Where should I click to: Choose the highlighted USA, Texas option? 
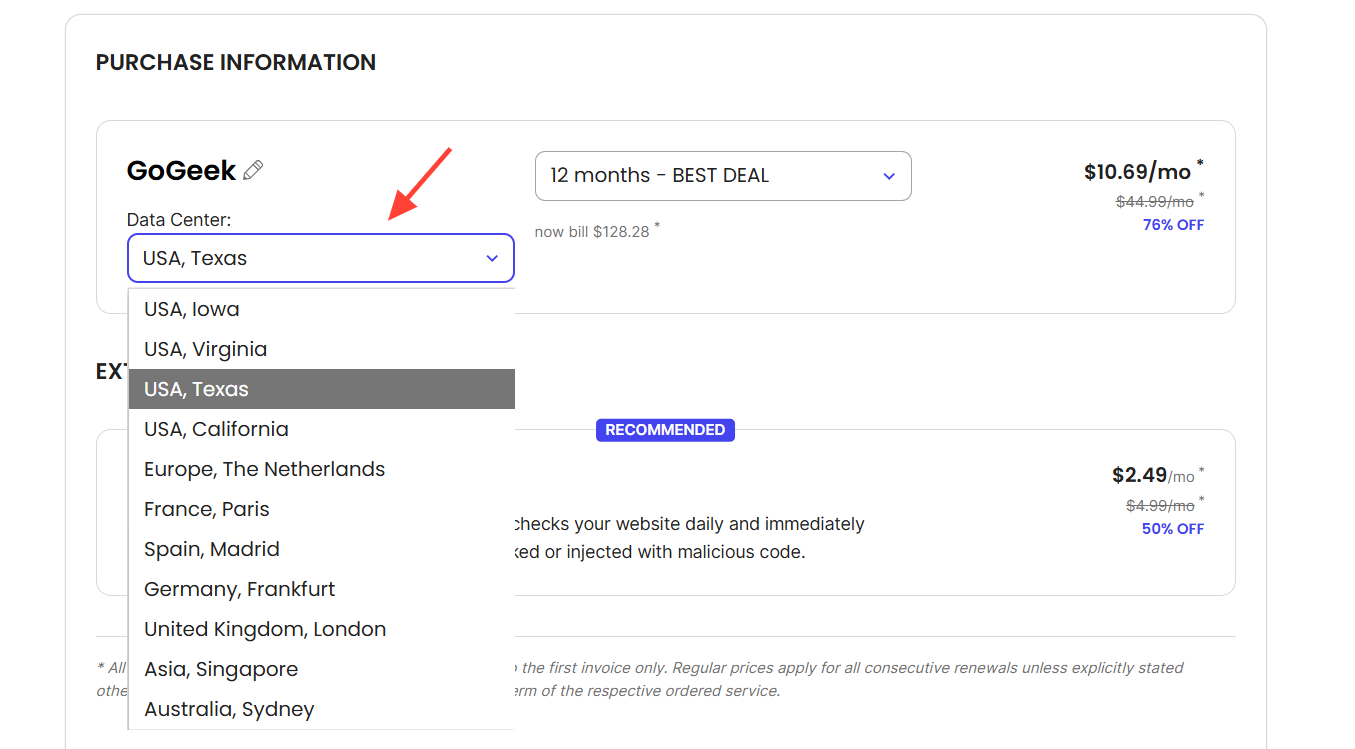point(321,389)
